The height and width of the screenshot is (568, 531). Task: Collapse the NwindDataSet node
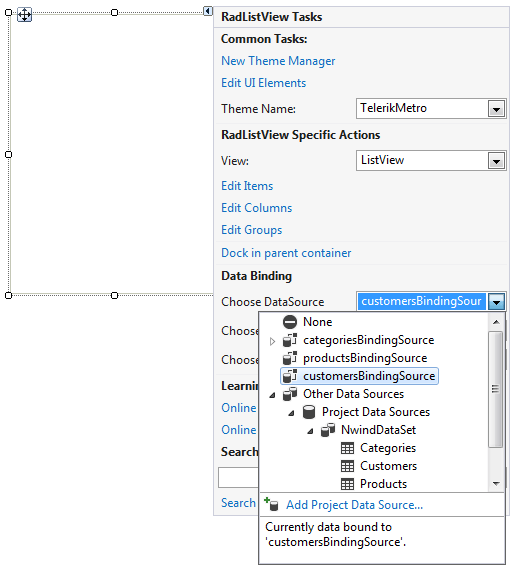pos(310,431)
